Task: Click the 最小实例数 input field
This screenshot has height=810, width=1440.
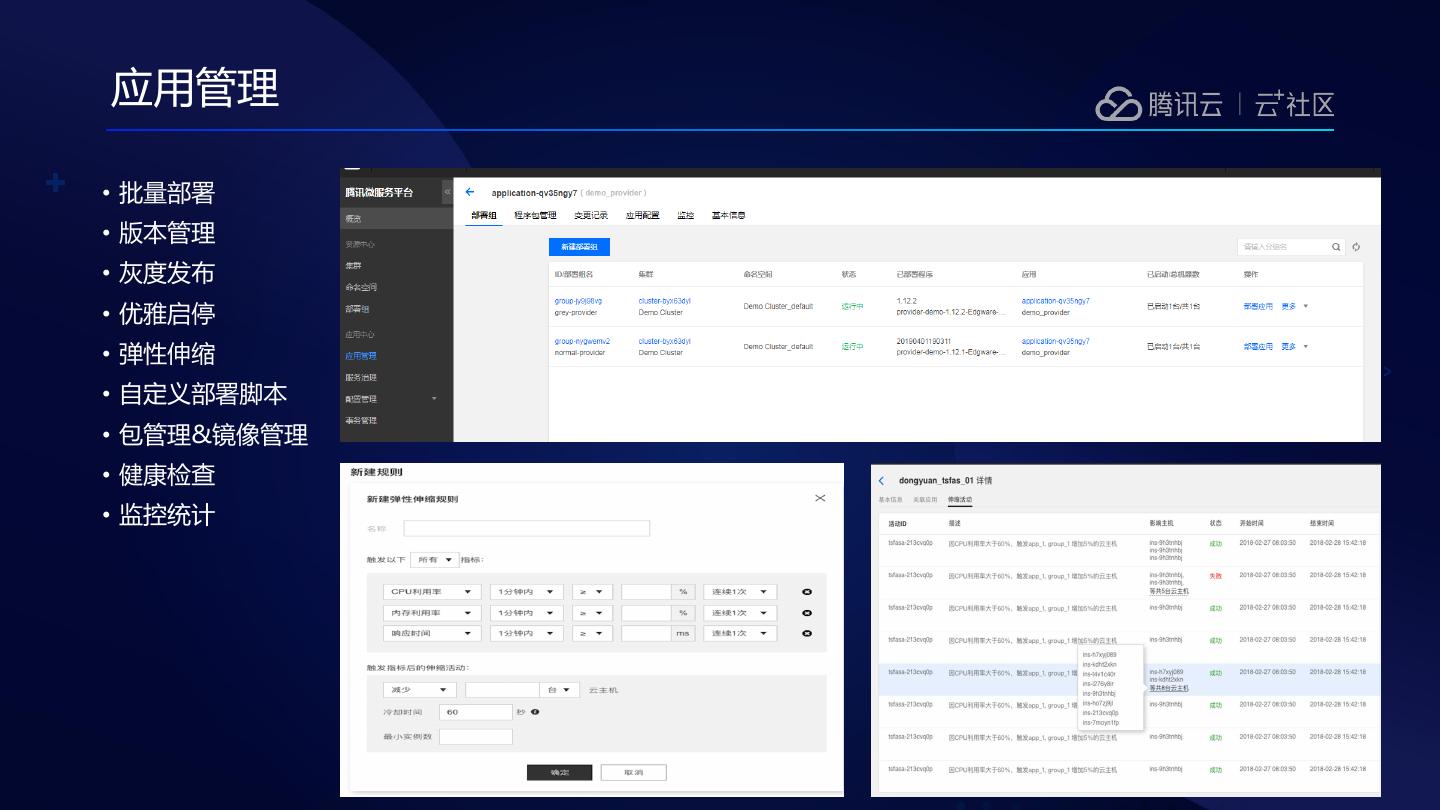Action: pos(476,736)
